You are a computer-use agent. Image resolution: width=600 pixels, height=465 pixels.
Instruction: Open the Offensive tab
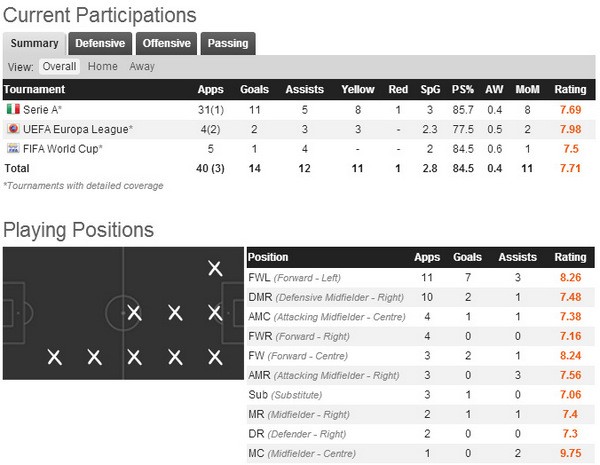pyautogui.click(x=166, y=43)
